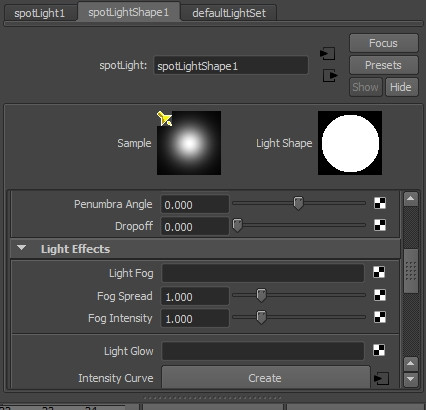Viewport: 426px width, 410px height.
Task: Click the Dropoff slider handle
Action: pos(237,225)
